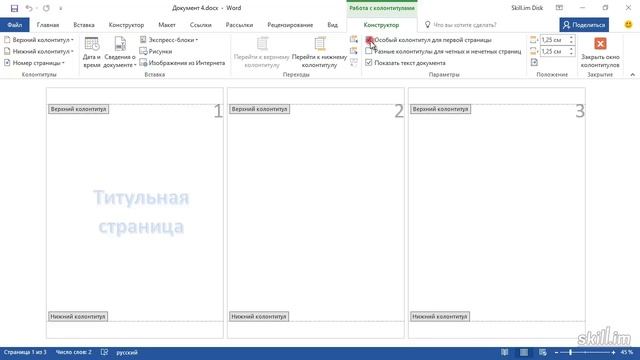Screen dimensions: 640x360
Task: Undo the last action
Action: coord(29,8)
